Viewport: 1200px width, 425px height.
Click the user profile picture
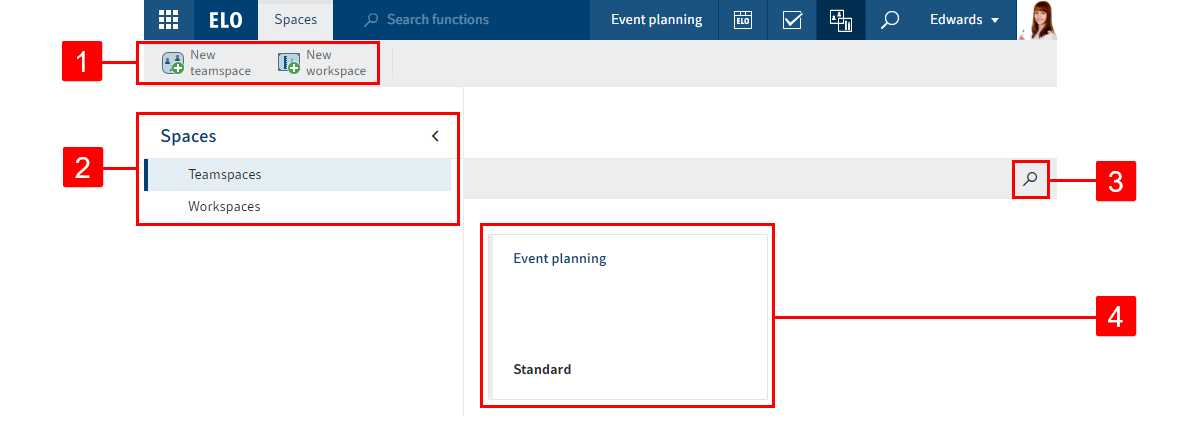point(1036,20)
